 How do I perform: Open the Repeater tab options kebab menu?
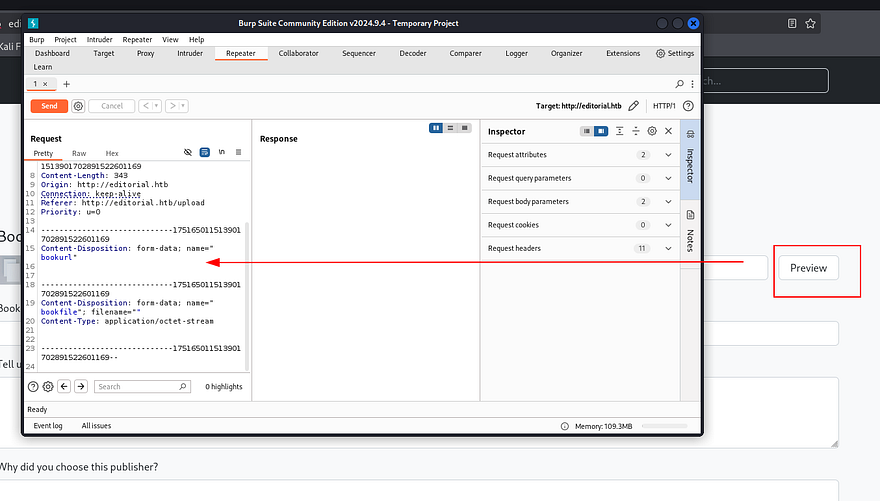pyautogui.click(x=693, y=84)
